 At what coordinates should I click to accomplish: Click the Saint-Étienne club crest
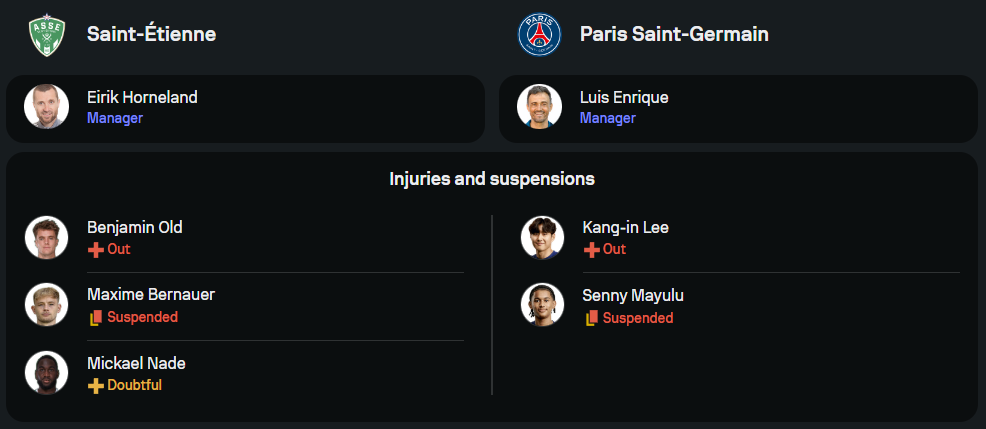(x=46, y=34)
